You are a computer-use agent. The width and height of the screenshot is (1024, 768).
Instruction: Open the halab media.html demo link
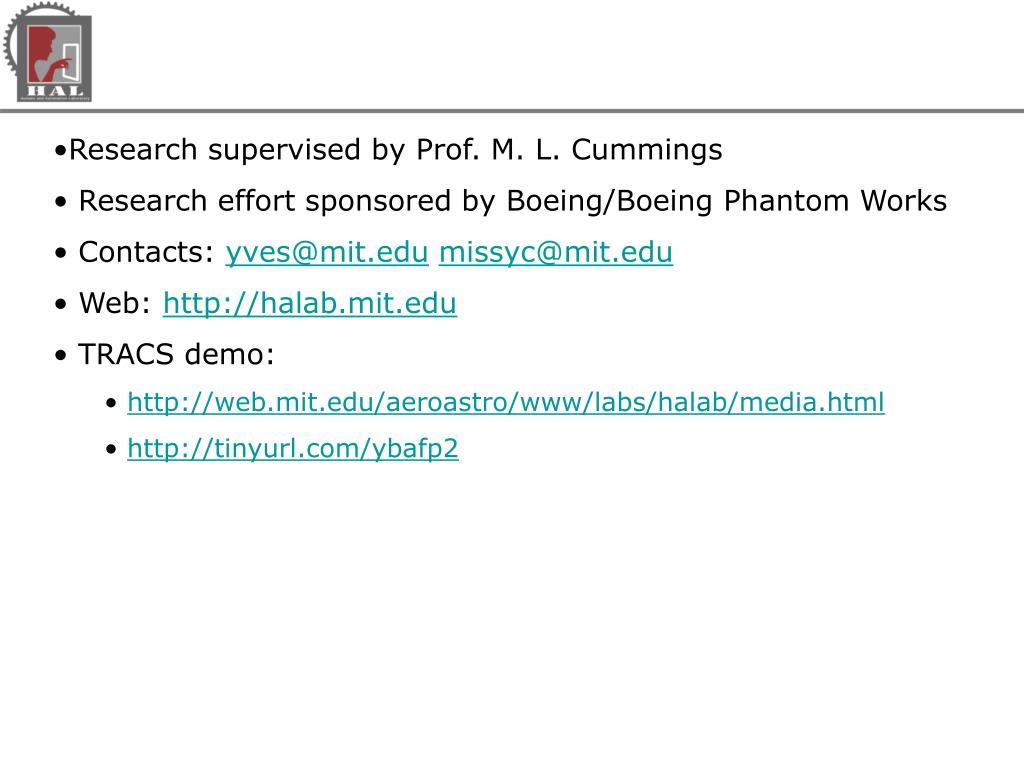[506, 402]
